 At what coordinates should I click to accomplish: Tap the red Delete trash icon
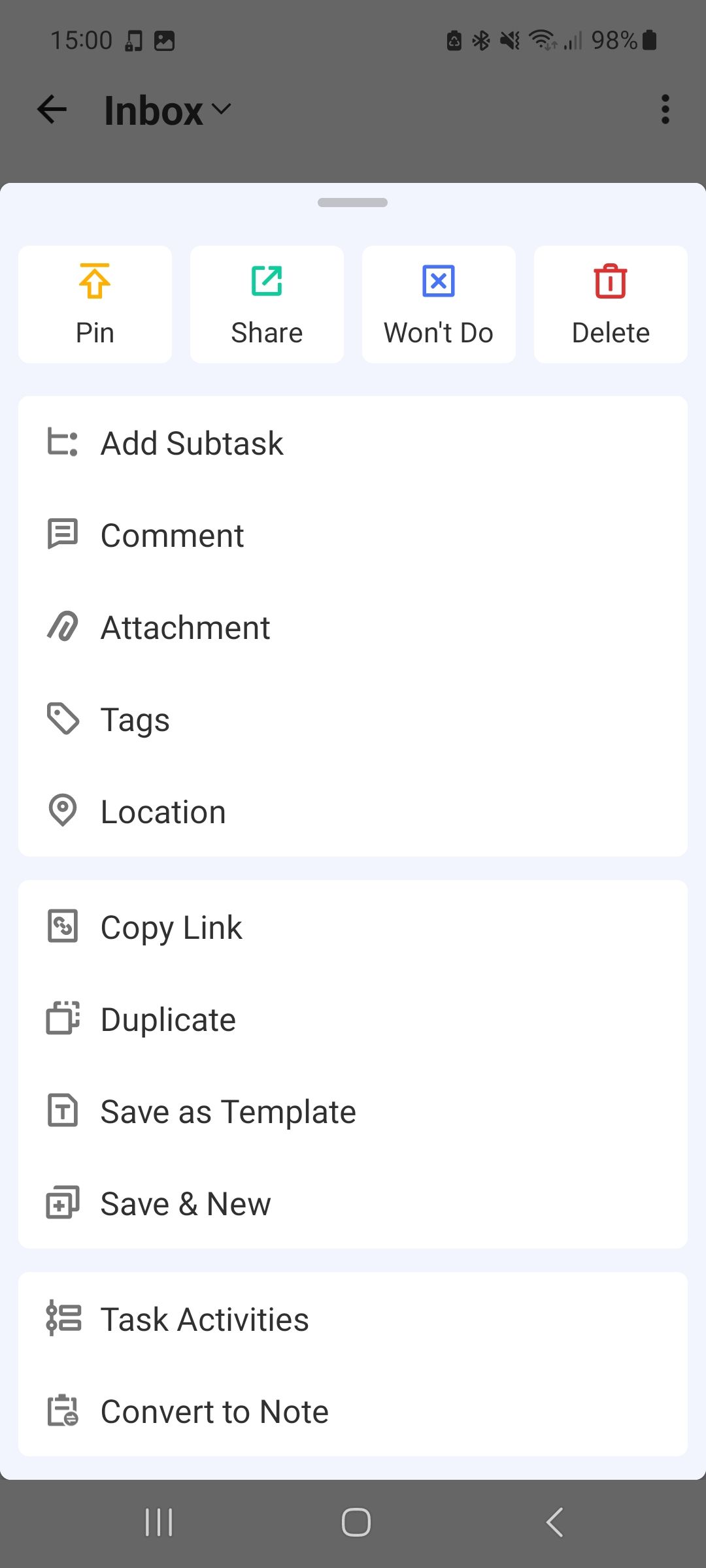pyautogui.click(x=611, y=282)
